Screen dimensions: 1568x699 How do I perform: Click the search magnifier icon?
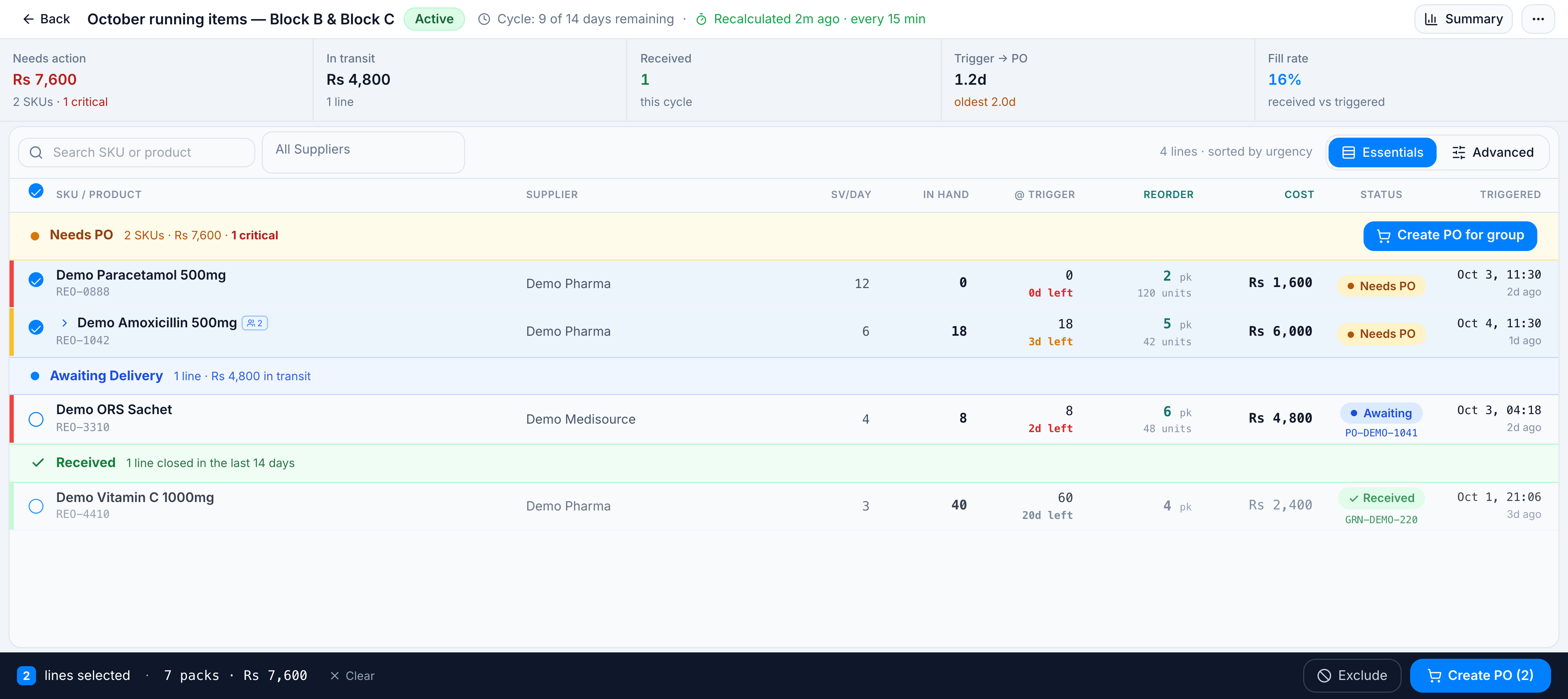[36, 152]
